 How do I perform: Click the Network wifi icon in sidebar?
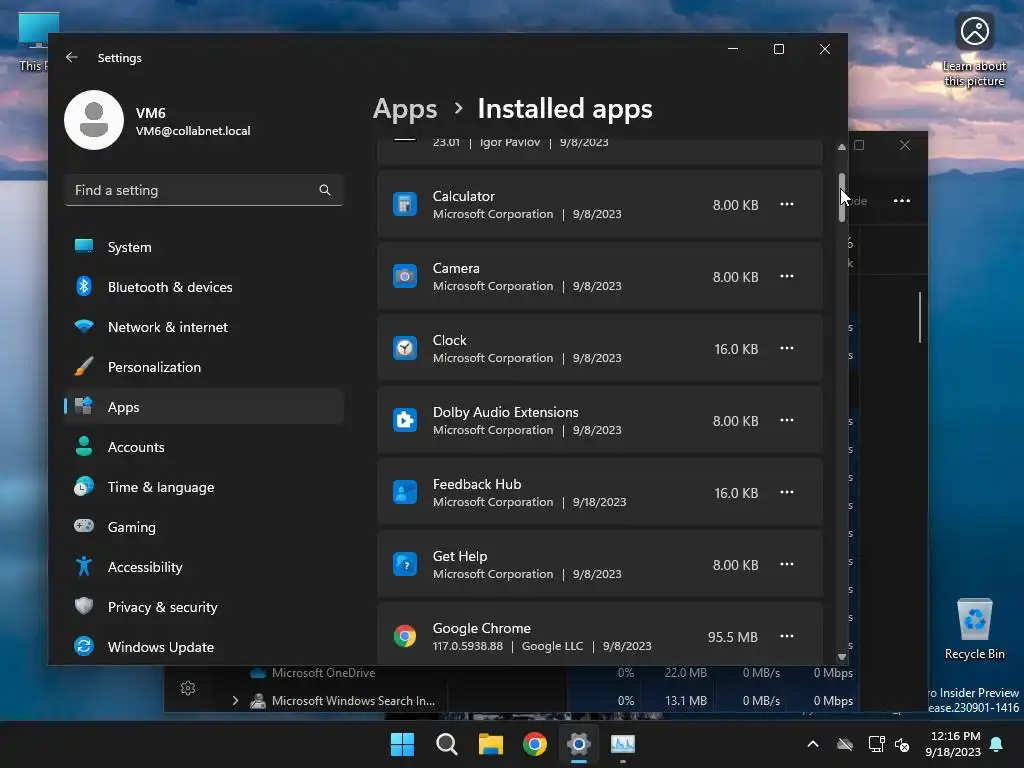pyautogui.click(x=84, y=326)
